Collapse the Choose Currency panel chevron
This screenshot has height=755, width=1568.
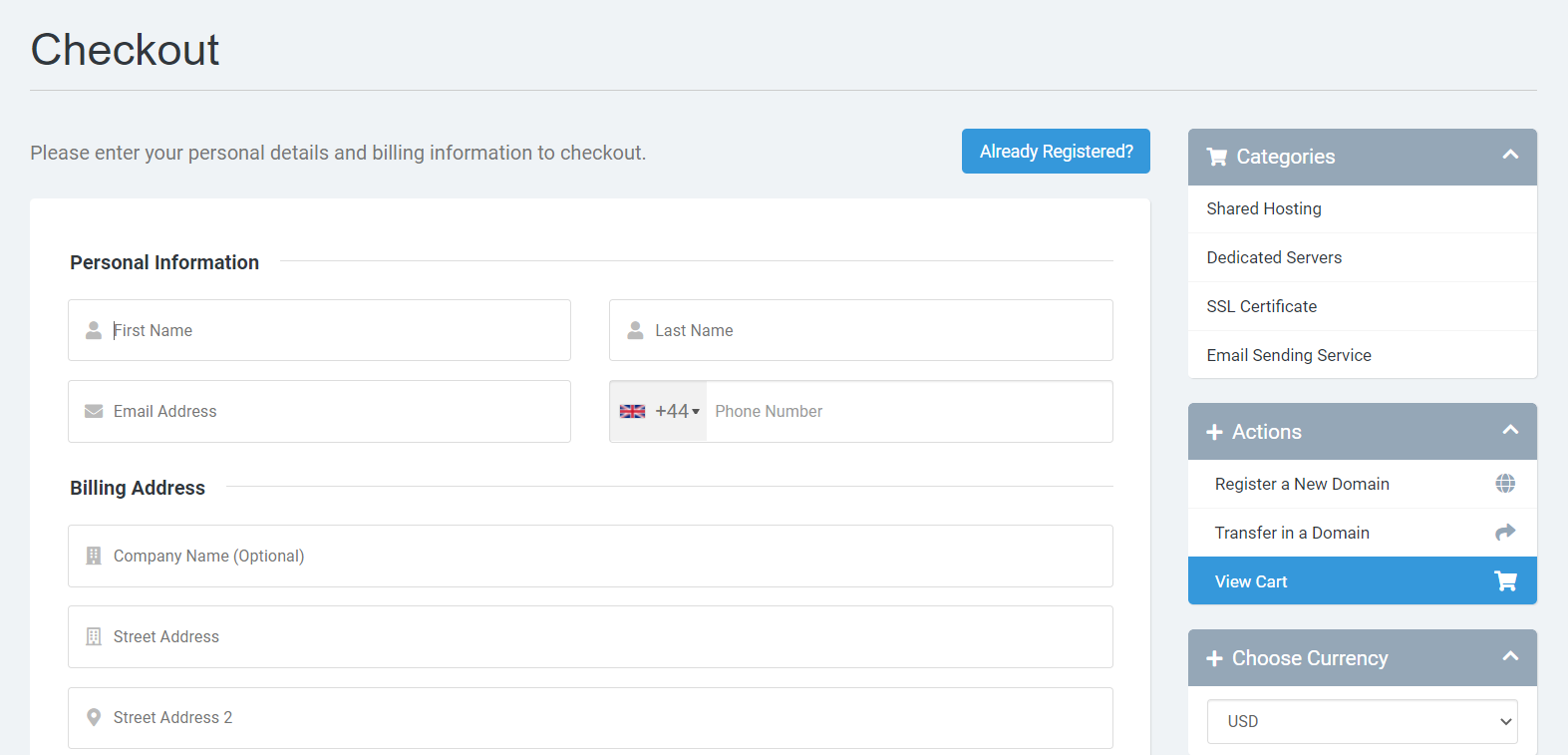click(x=1510, y=656)
